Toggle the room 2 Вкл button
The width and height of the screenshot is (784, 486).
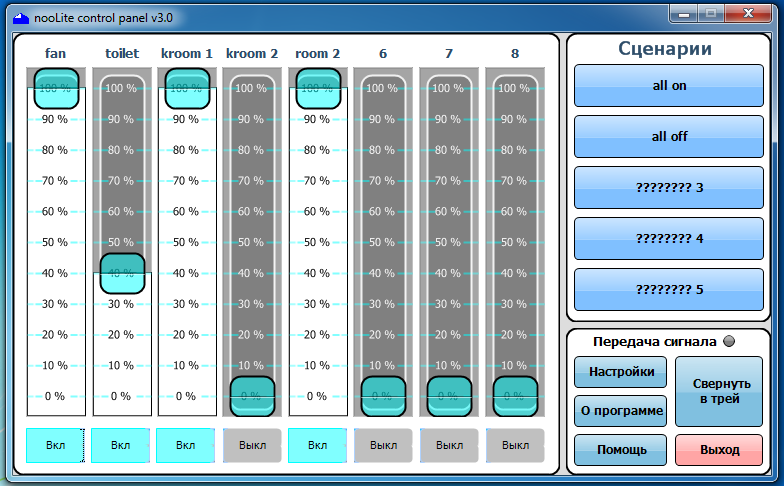318,445
